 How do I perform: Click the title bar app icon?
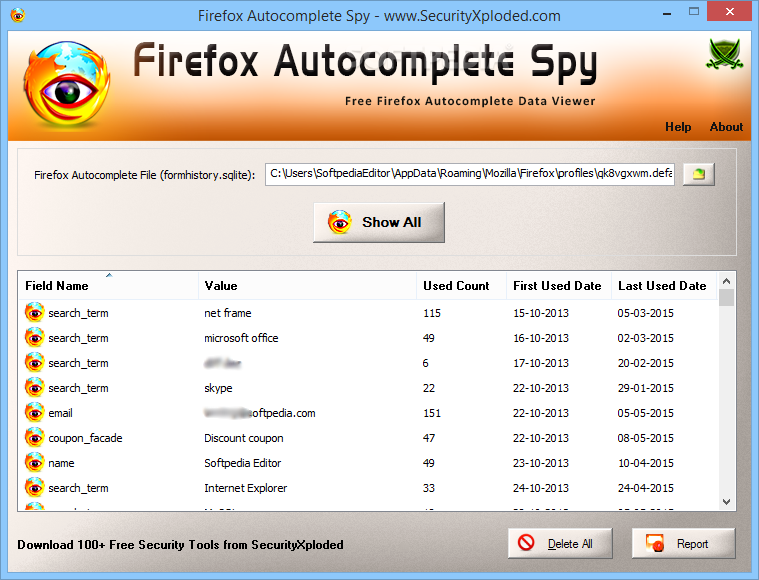pyautogui.click(x=17, y=15)
